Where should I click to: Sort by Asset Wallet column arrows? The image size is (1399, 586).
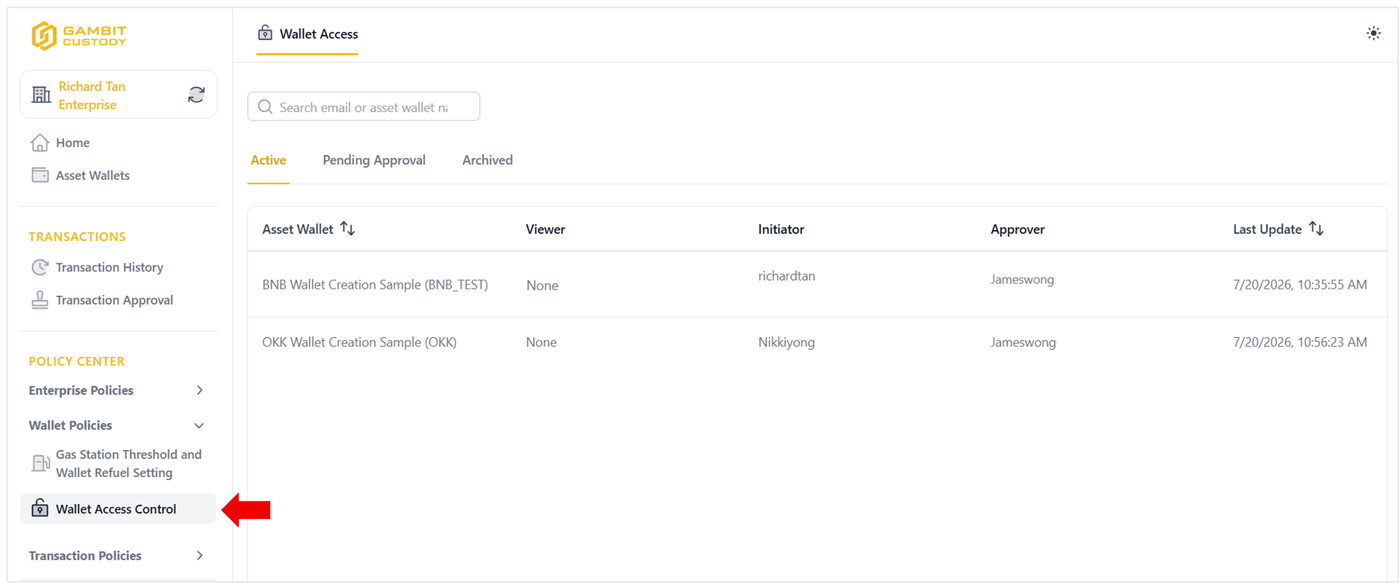click(x=348, y=229)
